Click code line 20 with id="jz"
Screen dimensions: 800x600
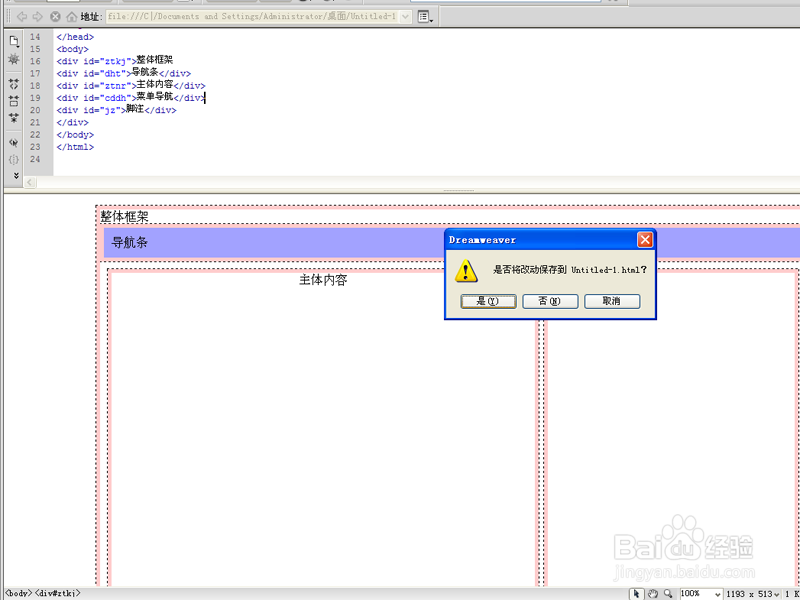[x=116, y=110]
